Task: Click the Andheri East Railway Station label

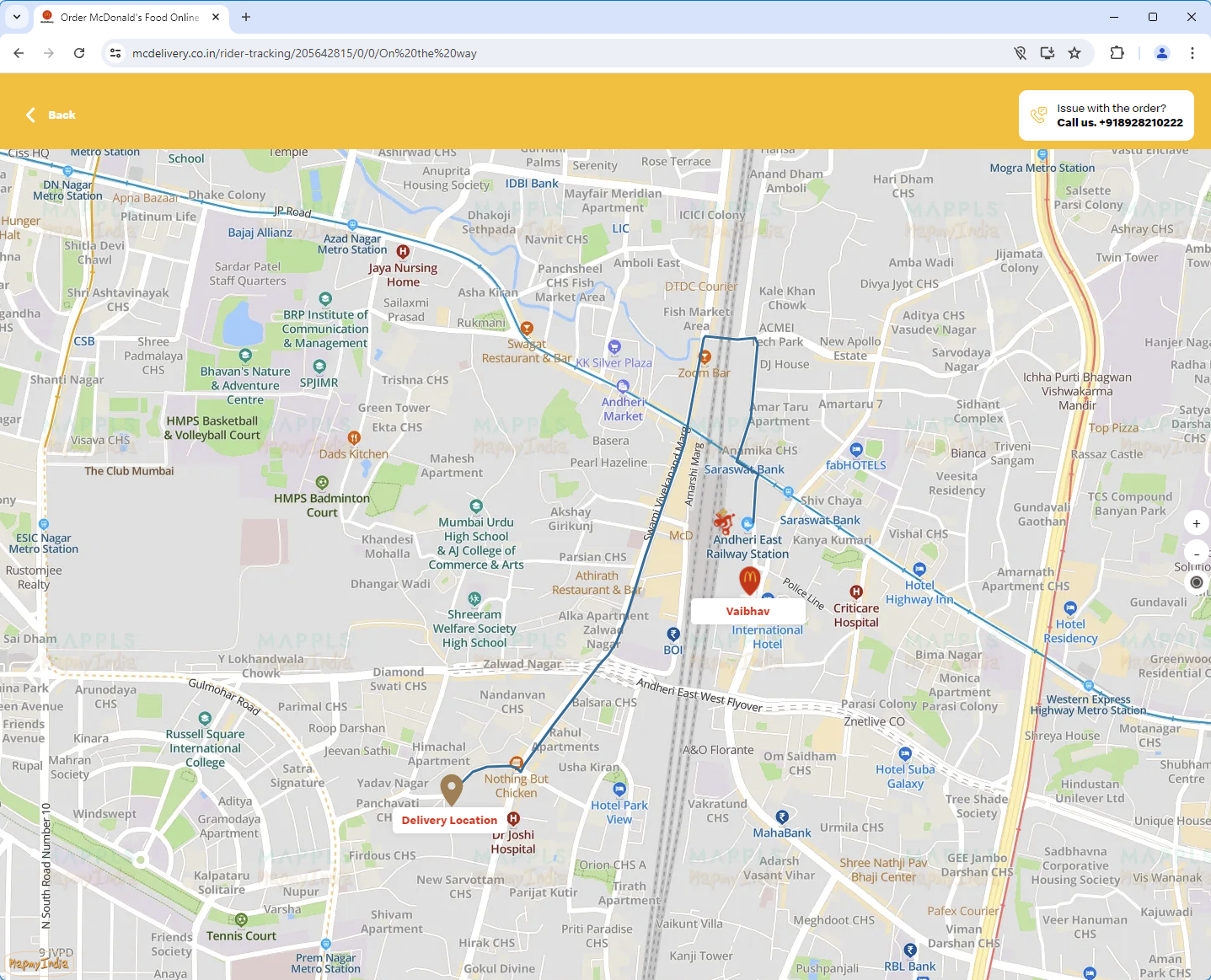Action: (747, 547)
